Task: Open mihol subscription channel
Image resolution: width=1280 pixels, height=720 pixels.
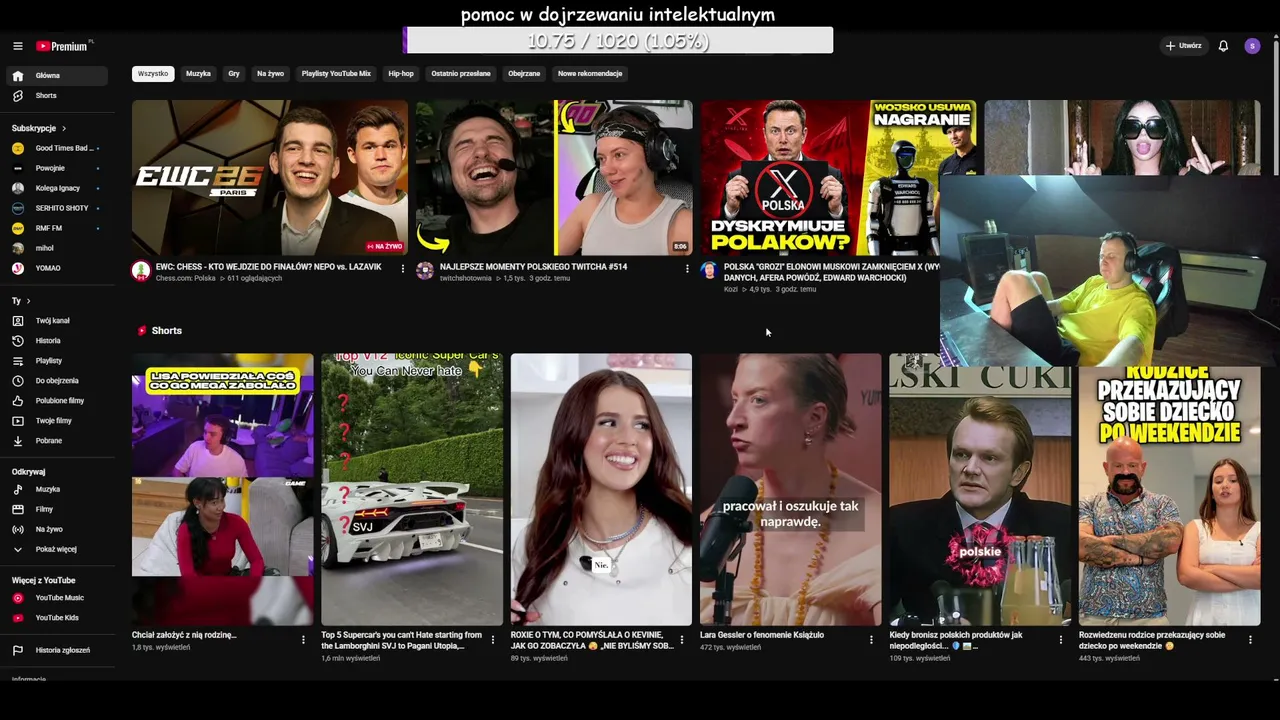Action: click(x=57, y=249)
